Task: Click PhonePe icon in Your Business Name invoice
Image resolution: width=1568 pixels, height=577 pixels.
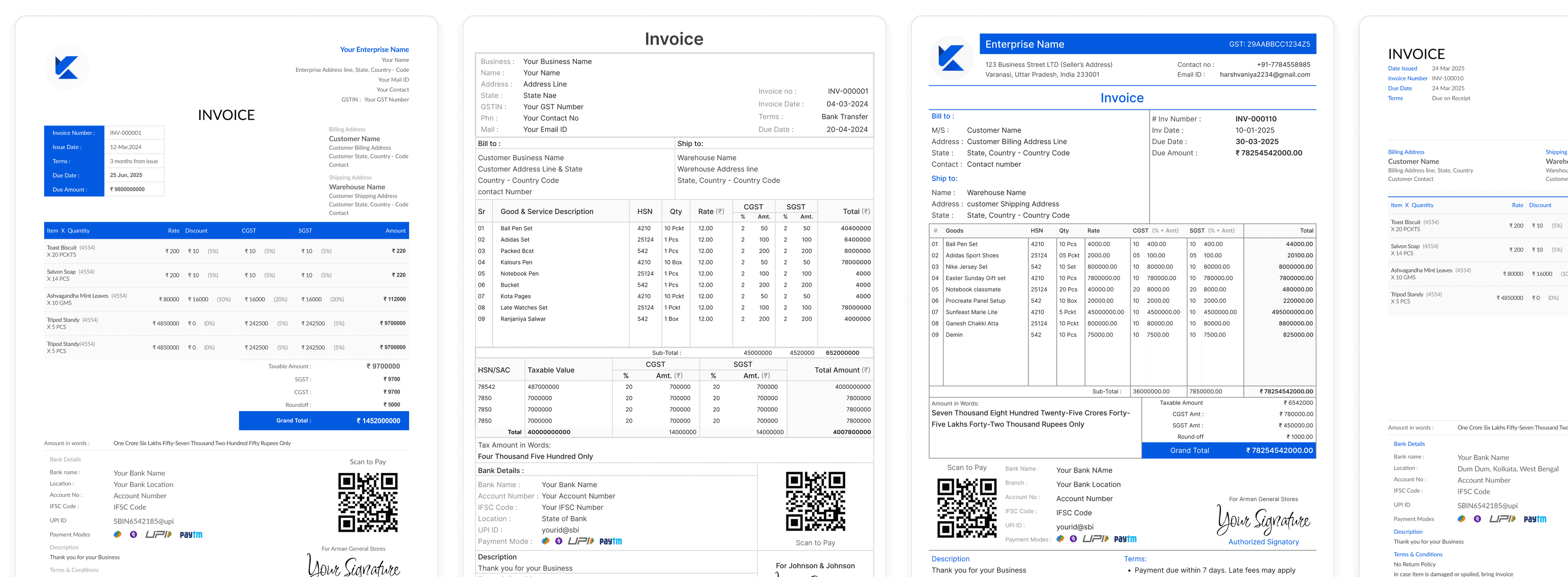Action: click(x=559, y=541)
